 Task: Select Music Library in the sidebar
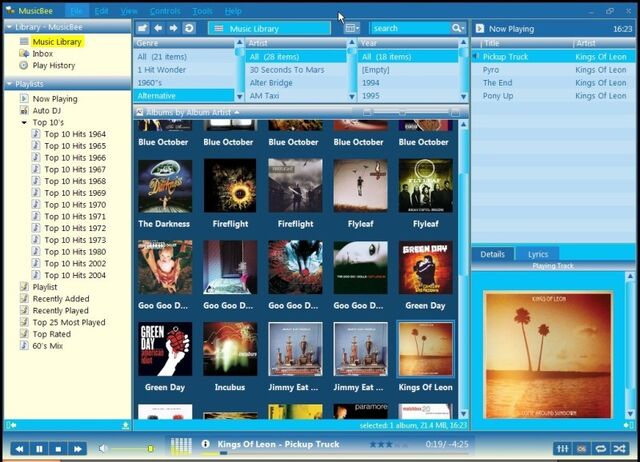click(57, 42)
